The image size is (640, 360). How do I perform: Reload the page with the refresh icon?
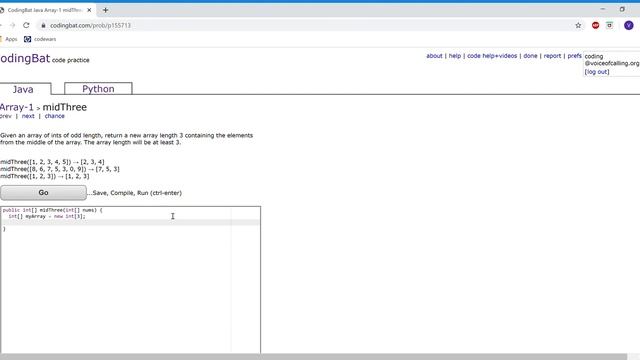tap(26, 25)
